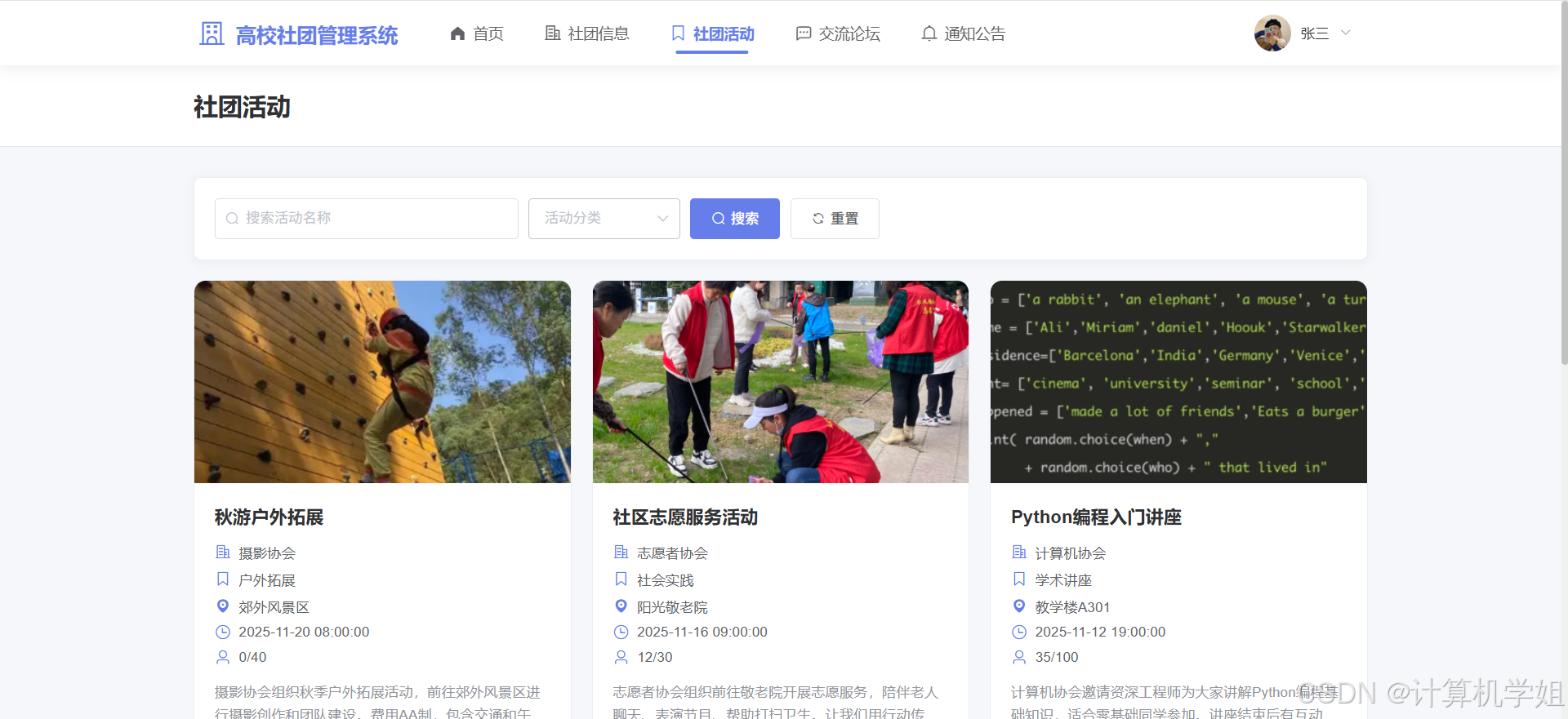
Task: Click the person icon beside 12/30
Action: coord(621,657)
